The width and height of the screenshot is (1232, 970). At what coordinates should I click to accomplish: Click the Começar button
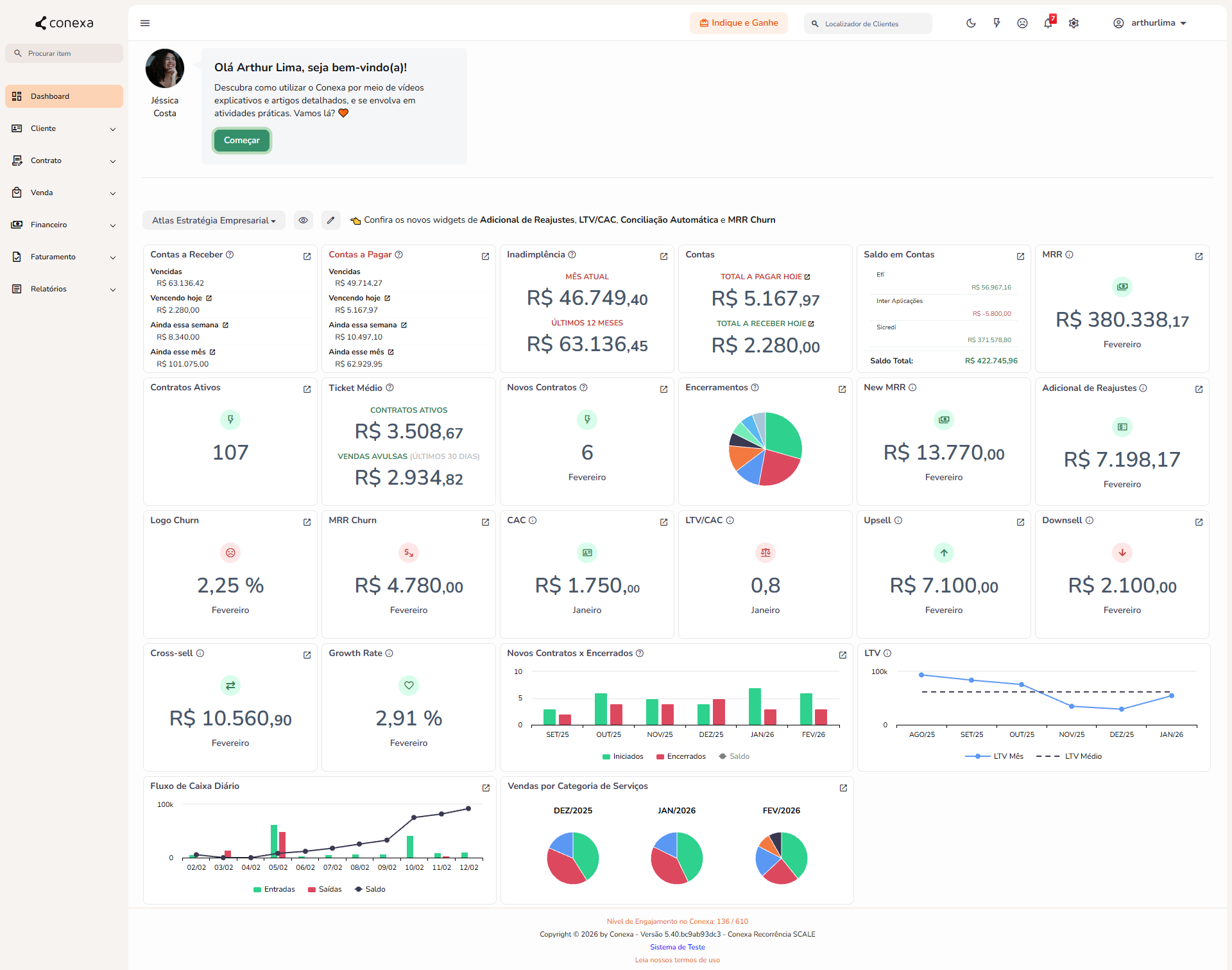coord(241,141)
